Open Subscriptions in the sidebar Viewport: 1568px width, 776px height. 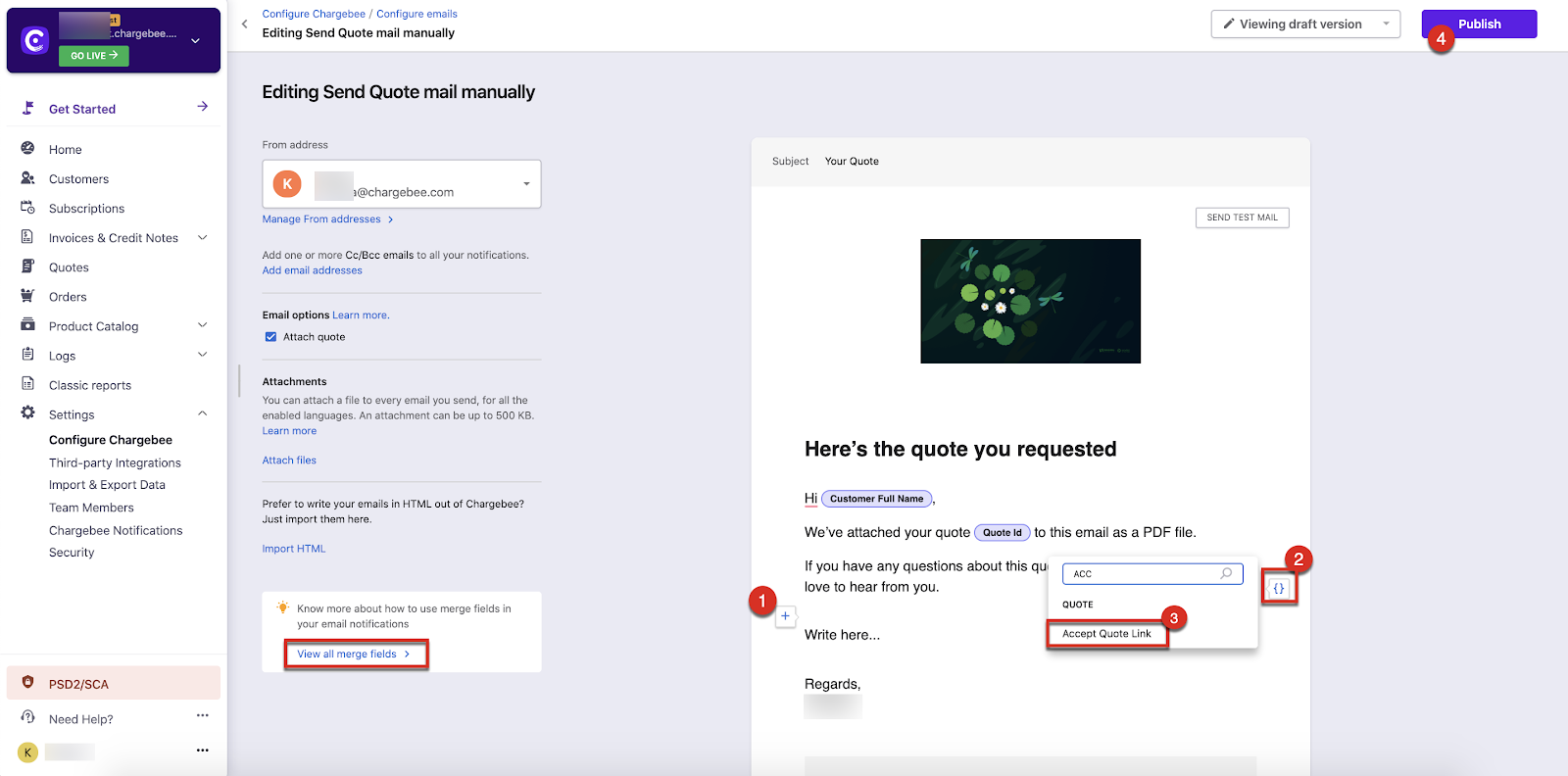(x=86, y=209)
